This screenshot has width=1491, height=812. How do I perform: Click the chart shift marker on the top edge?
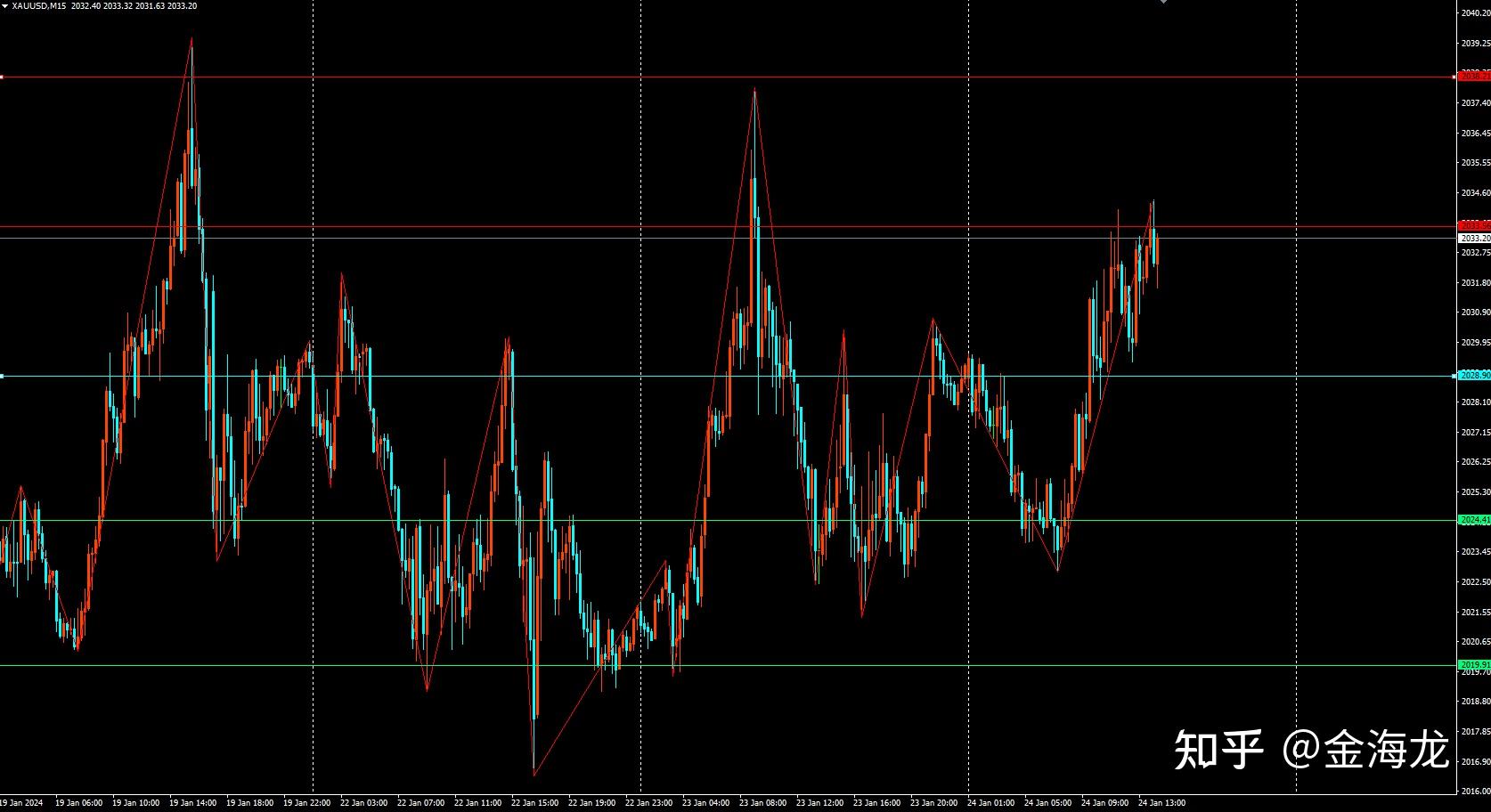click(1163, 2)
